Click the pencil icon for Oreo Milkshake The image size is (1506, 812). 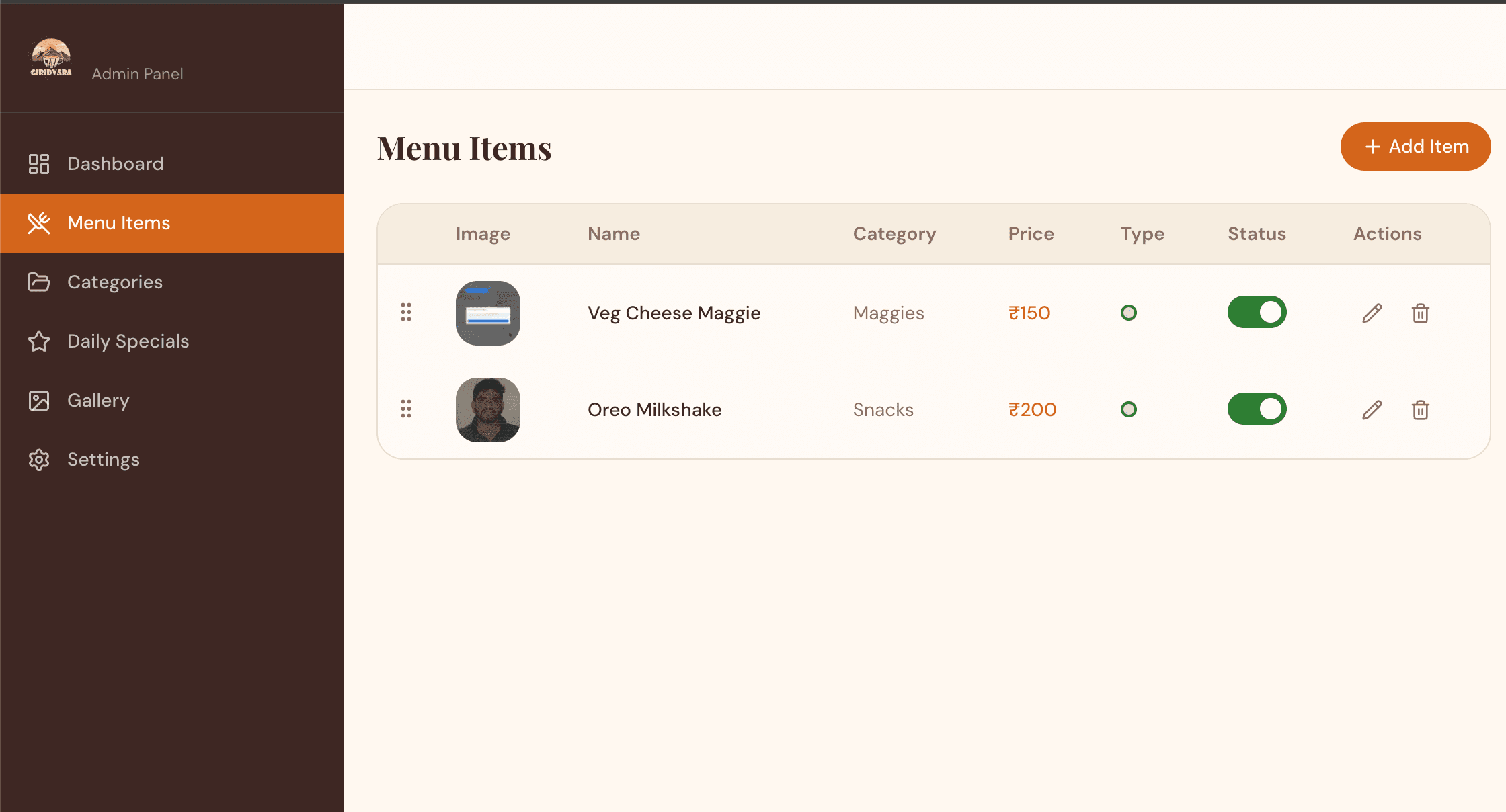(1372, 410)
